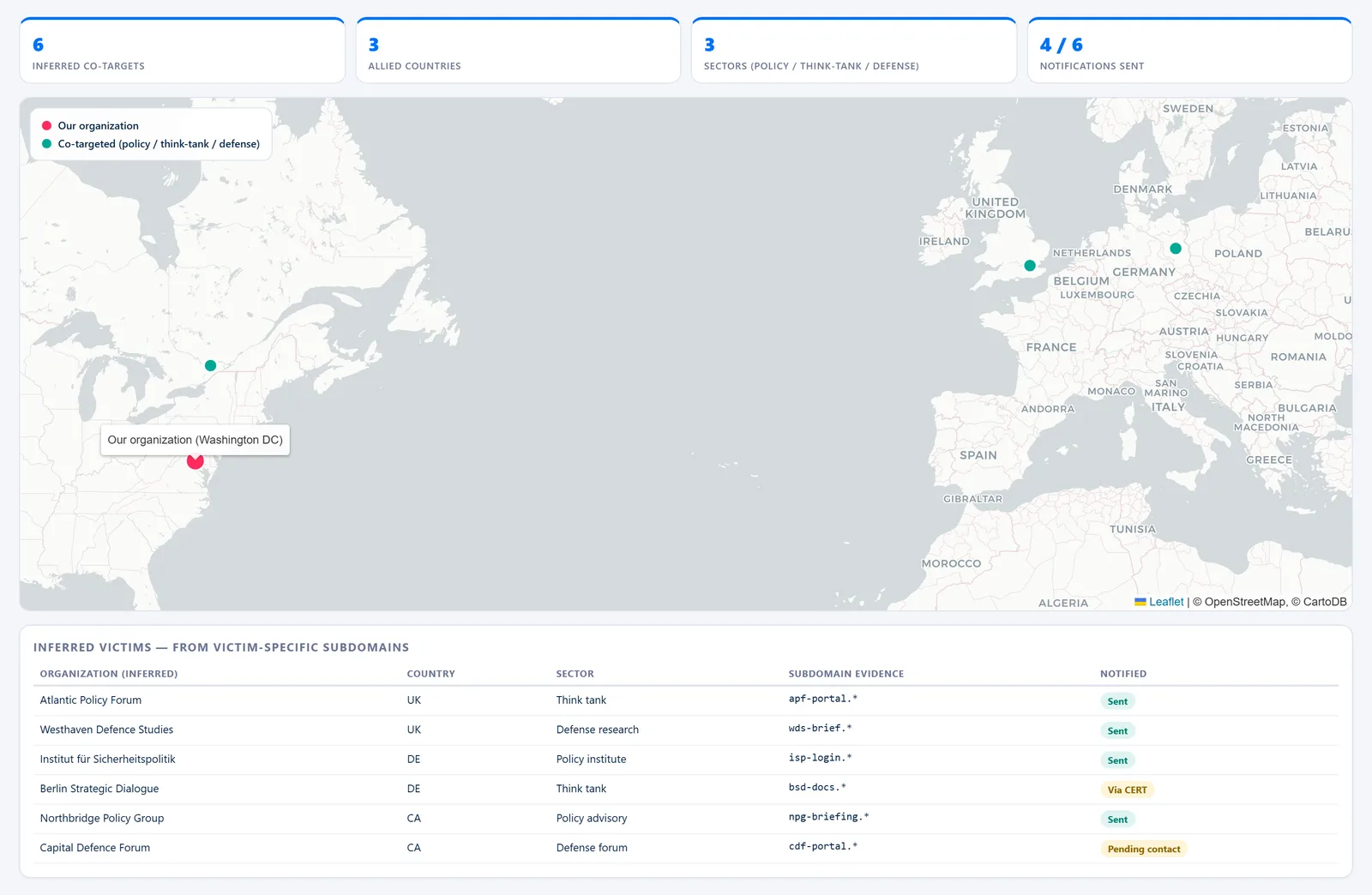
Task: Click the Organization (Inferred) column header
Action: click(x=109, y=674)
